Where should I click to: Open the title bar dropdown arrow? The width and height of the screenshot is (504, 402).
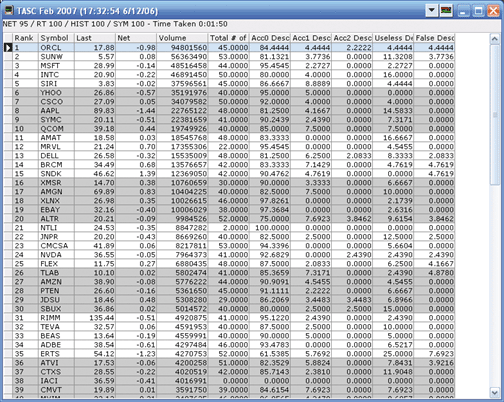click(431, 11)
